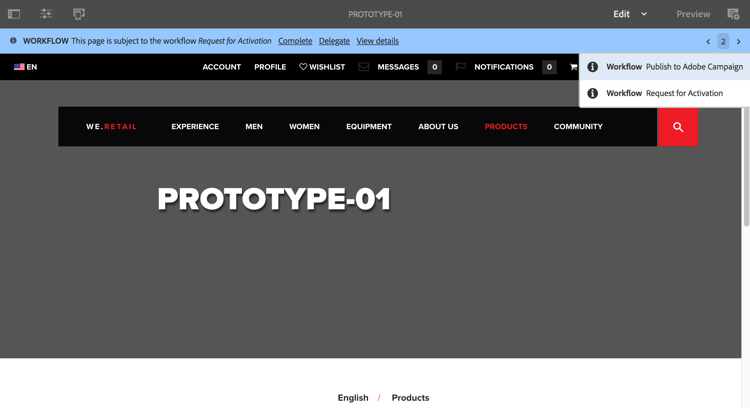Click the page vertical scrollbar
This screenshot has height=408, width=750.
click(x=746, y=167)
